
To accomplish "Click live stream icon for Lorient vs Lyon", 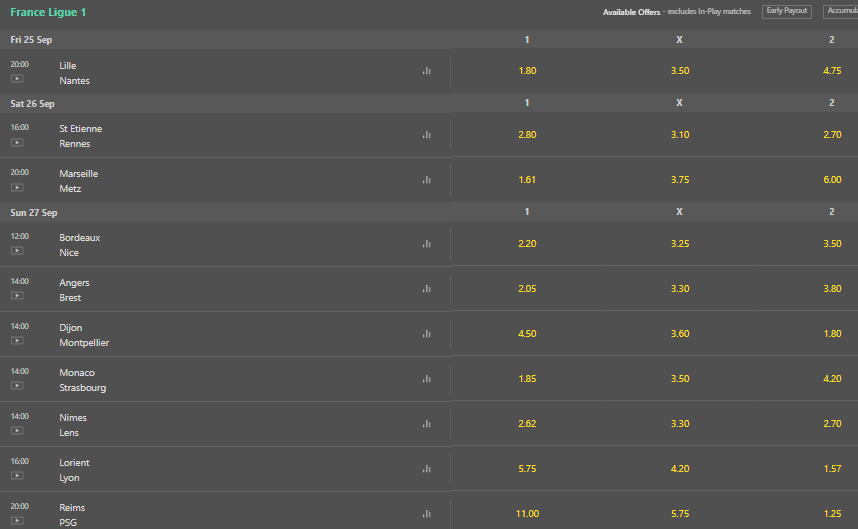I will coord(17,476).
